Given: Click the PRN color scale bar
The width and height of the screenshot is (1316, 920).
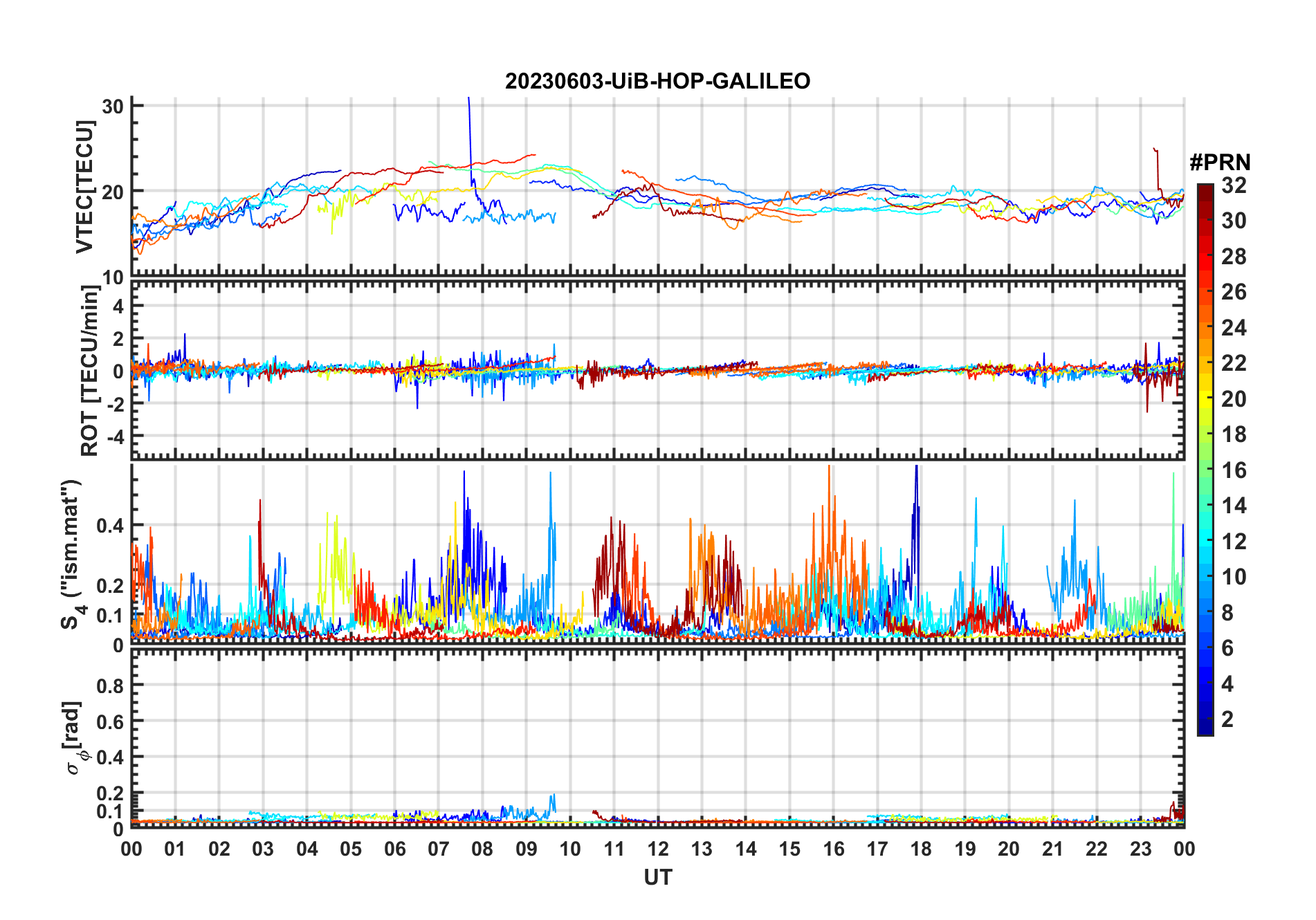Looking at the screenshot, I should click(1205, 459).
